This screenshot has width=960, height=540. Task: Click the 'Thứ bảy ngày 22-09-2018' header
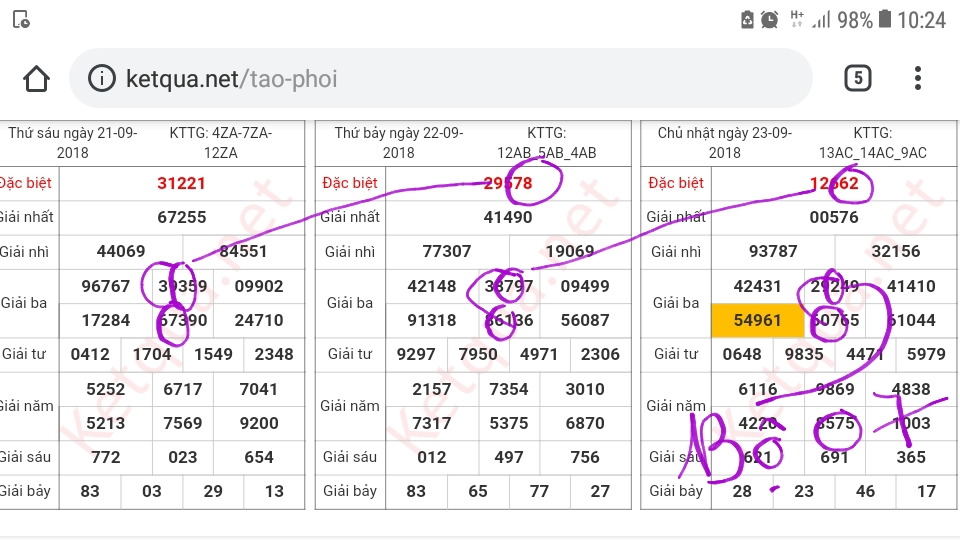398,142
